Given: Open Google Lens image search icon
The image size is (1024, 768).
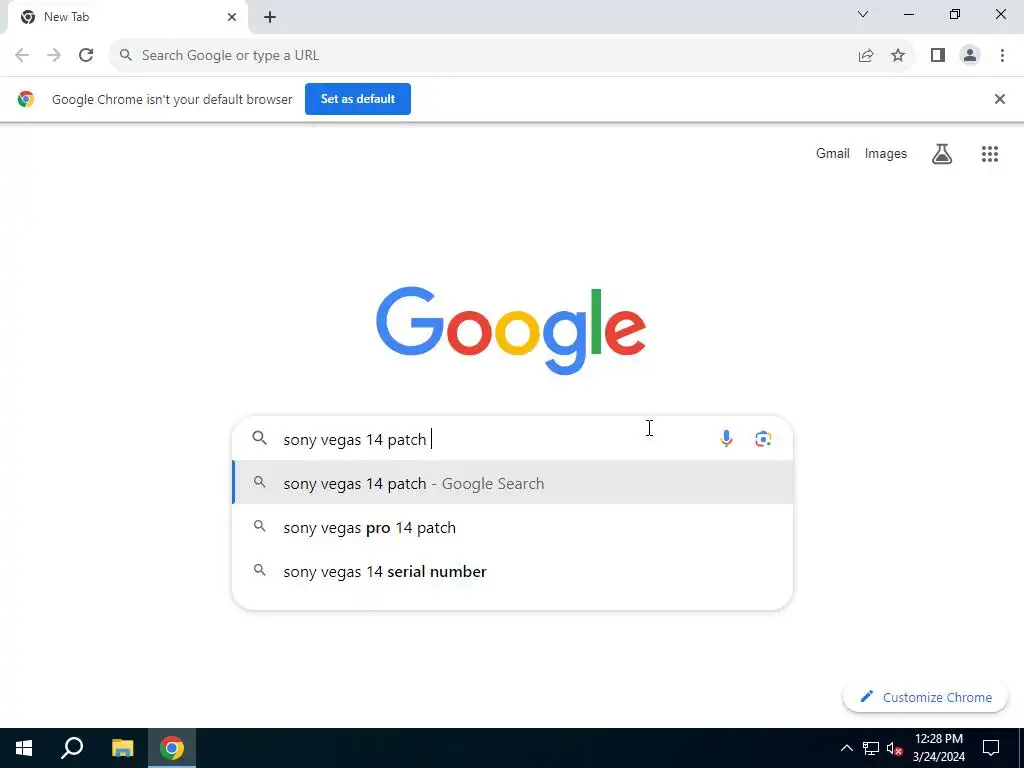Looking at the screenshot, I should [763, 439].
